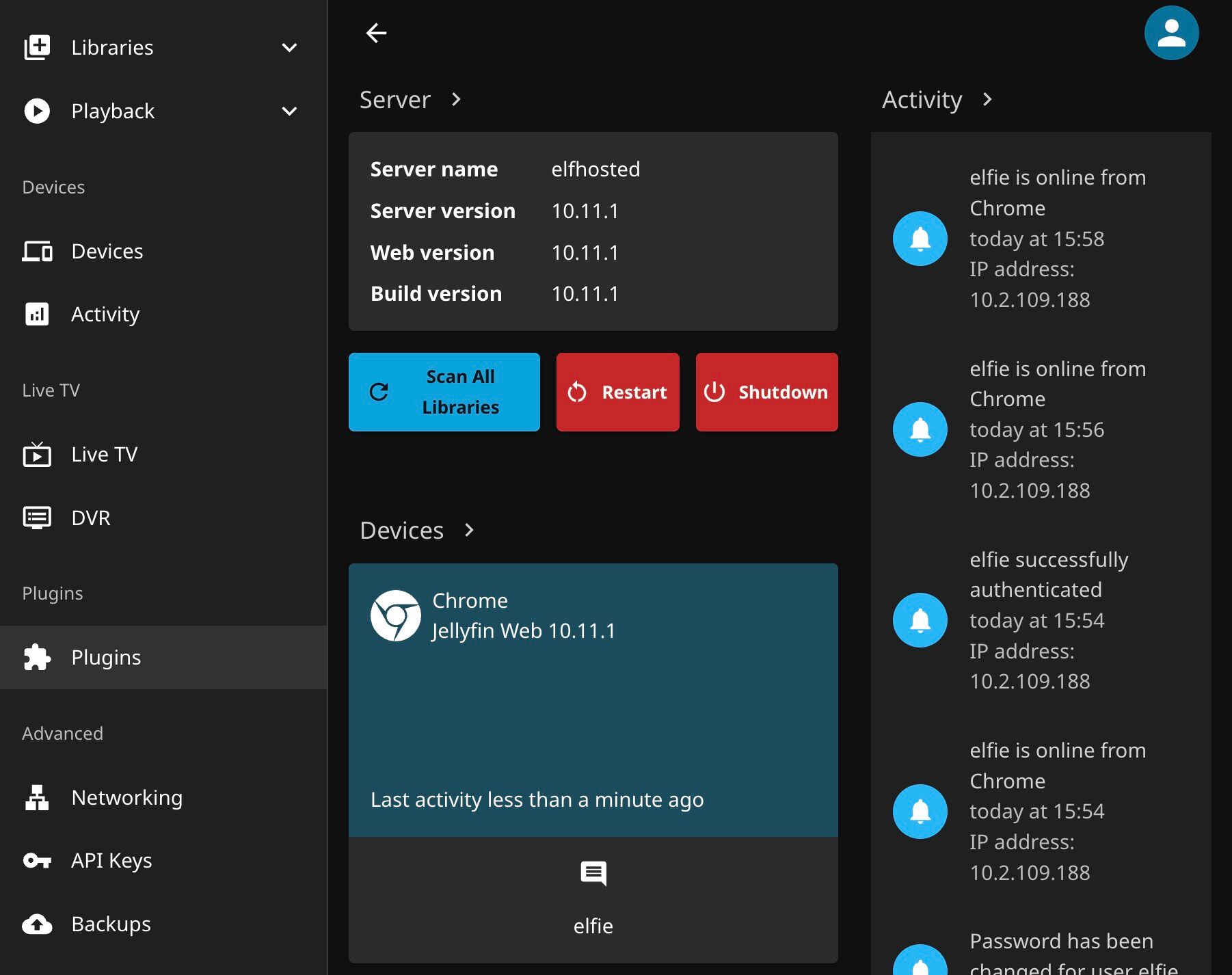Go back using the arrow icon
1232x975 pixels.
(x=376, y=33)
